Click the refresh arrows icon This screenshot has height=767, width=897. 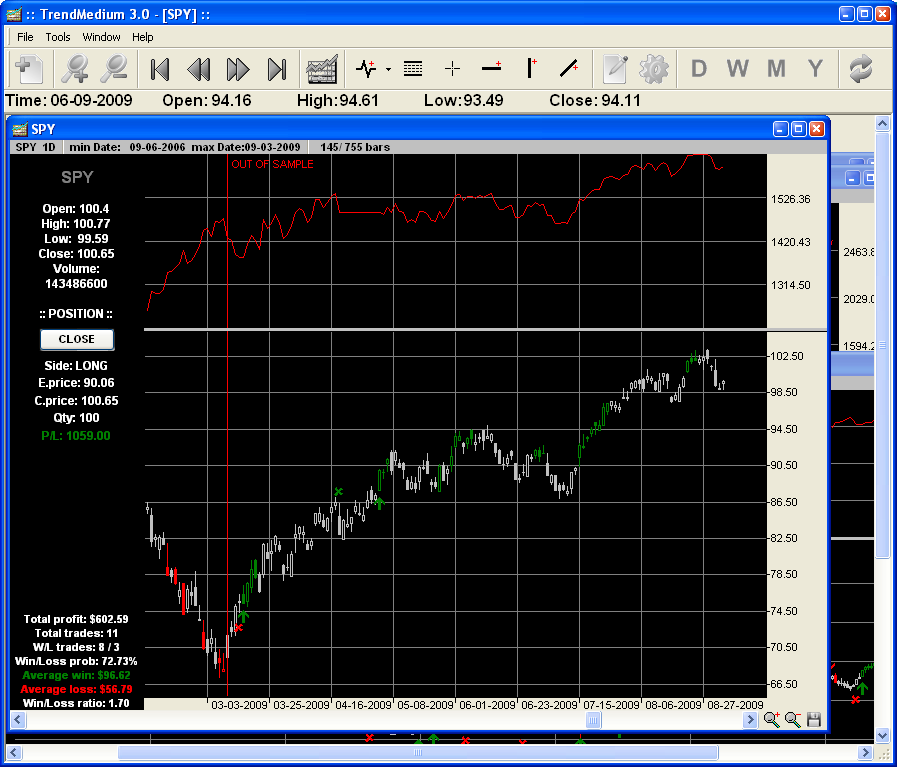[x=860, y=69]
